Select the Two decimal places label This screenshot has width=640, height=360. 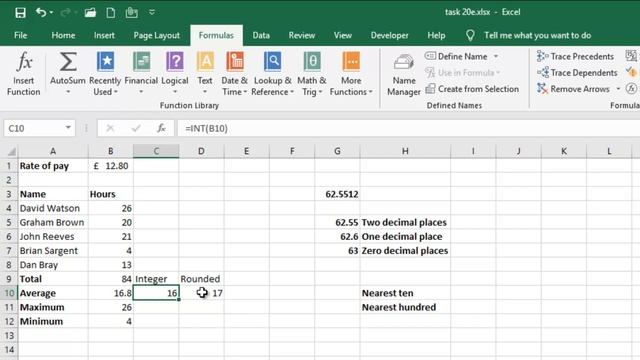point(404,222)
